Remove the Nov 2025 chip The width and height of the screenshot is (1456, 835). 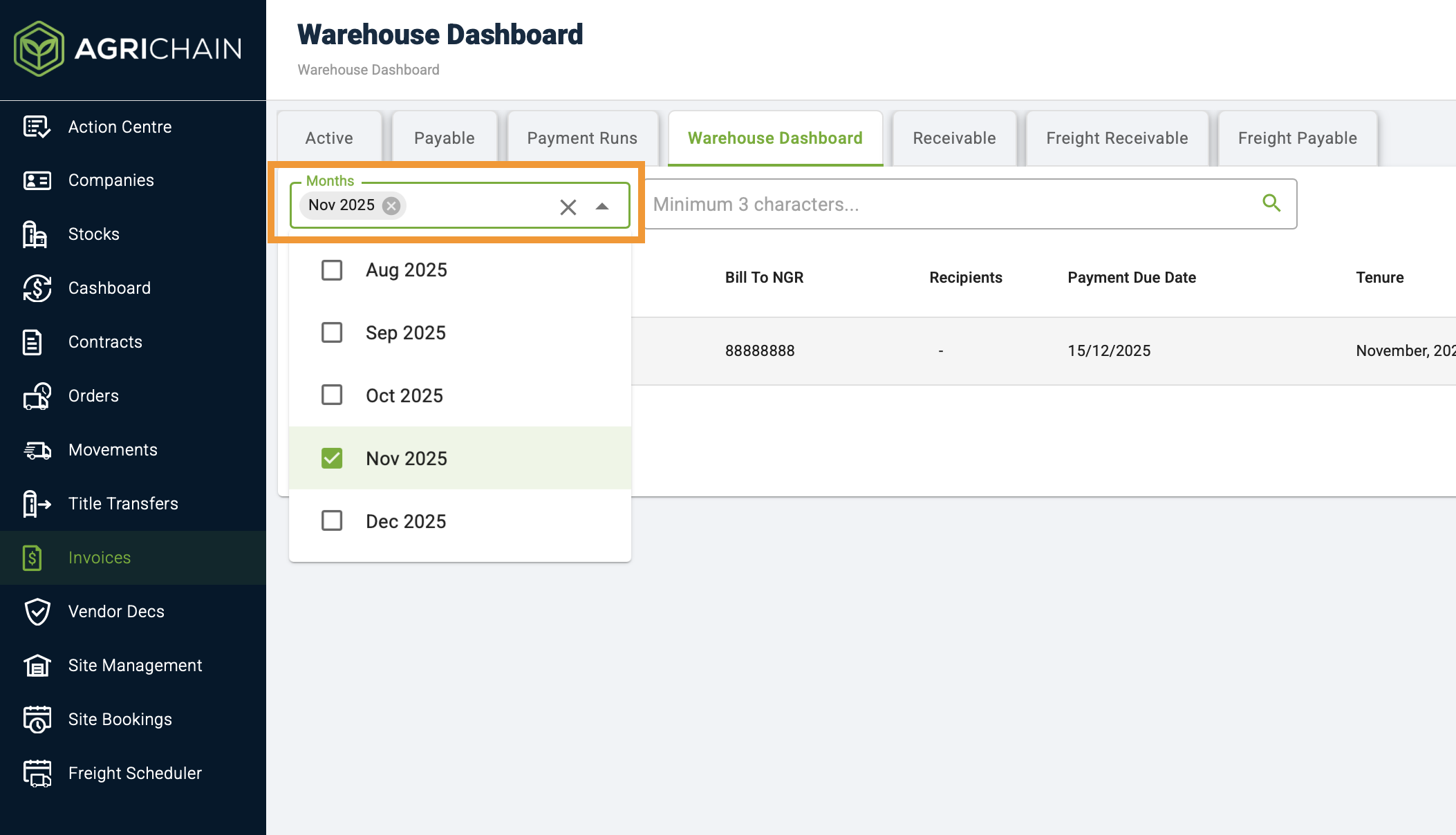391,206
